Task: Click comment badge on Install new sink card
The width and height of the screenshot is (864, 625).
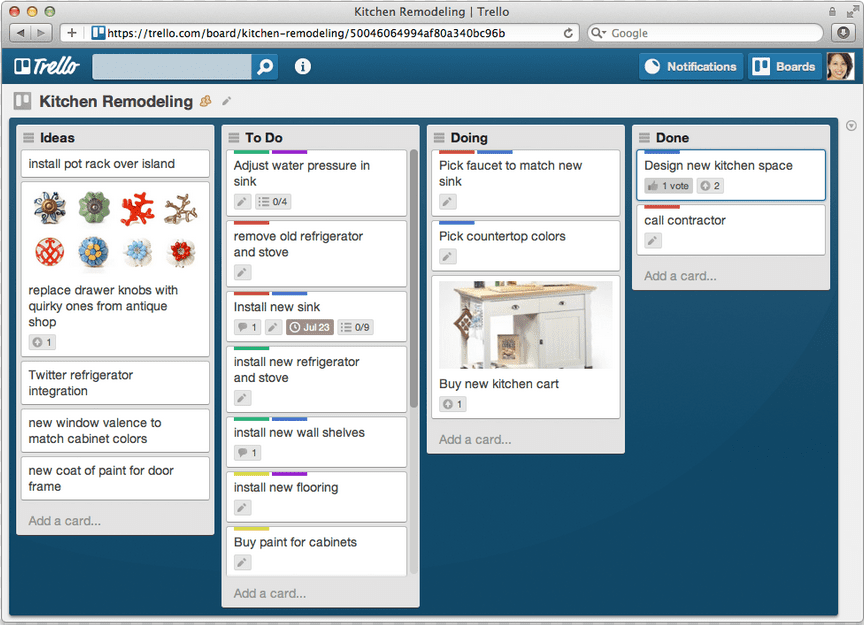Action: [x=247, y=327]
